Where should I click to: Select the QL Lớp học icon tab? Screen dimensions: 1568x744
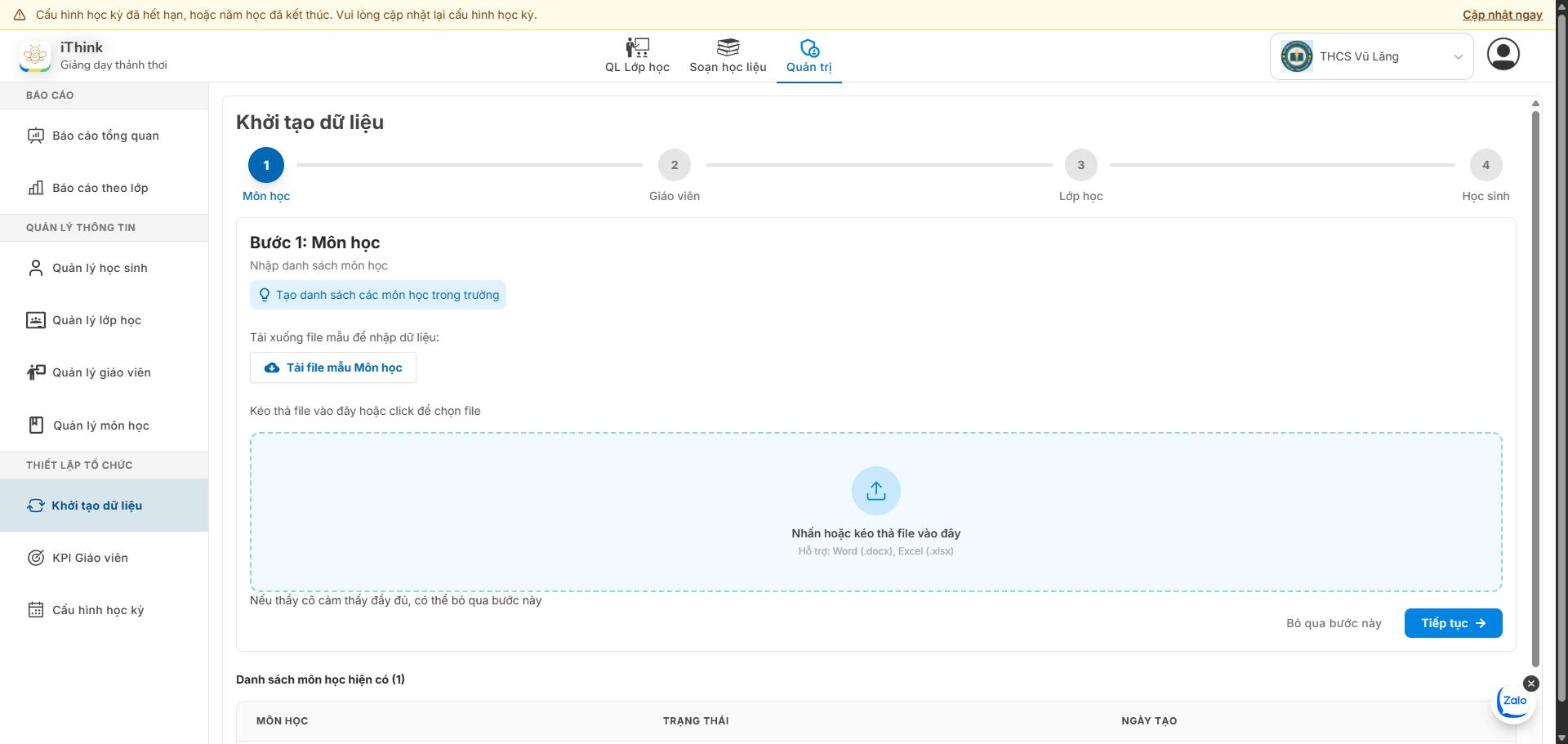(637, 55)
